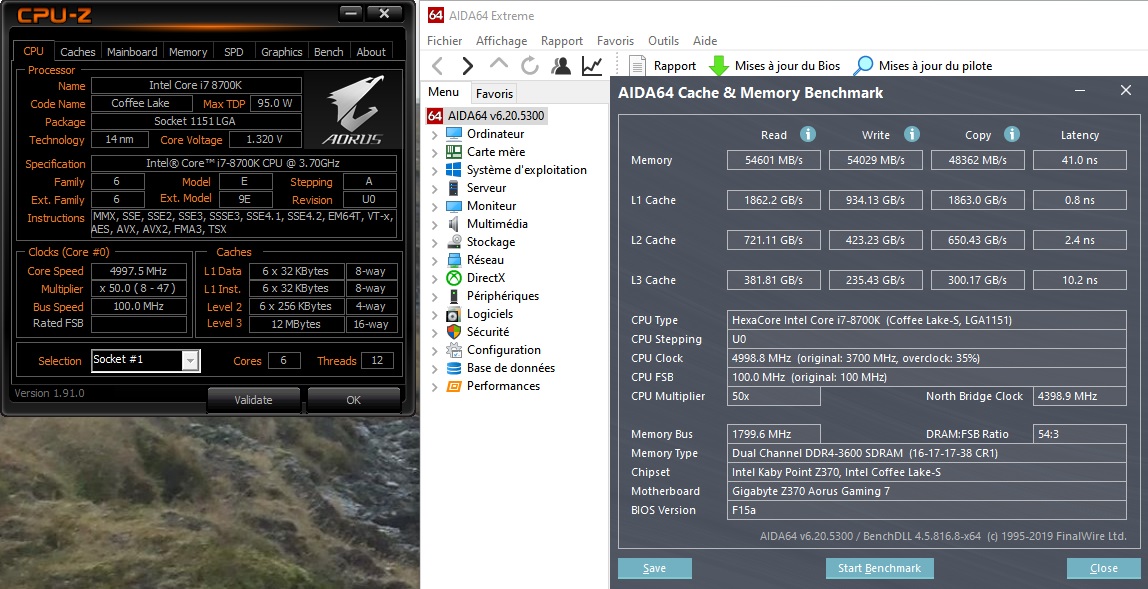Expand the Performances tree node
The image size is (1148, 589).
point(435,386)
